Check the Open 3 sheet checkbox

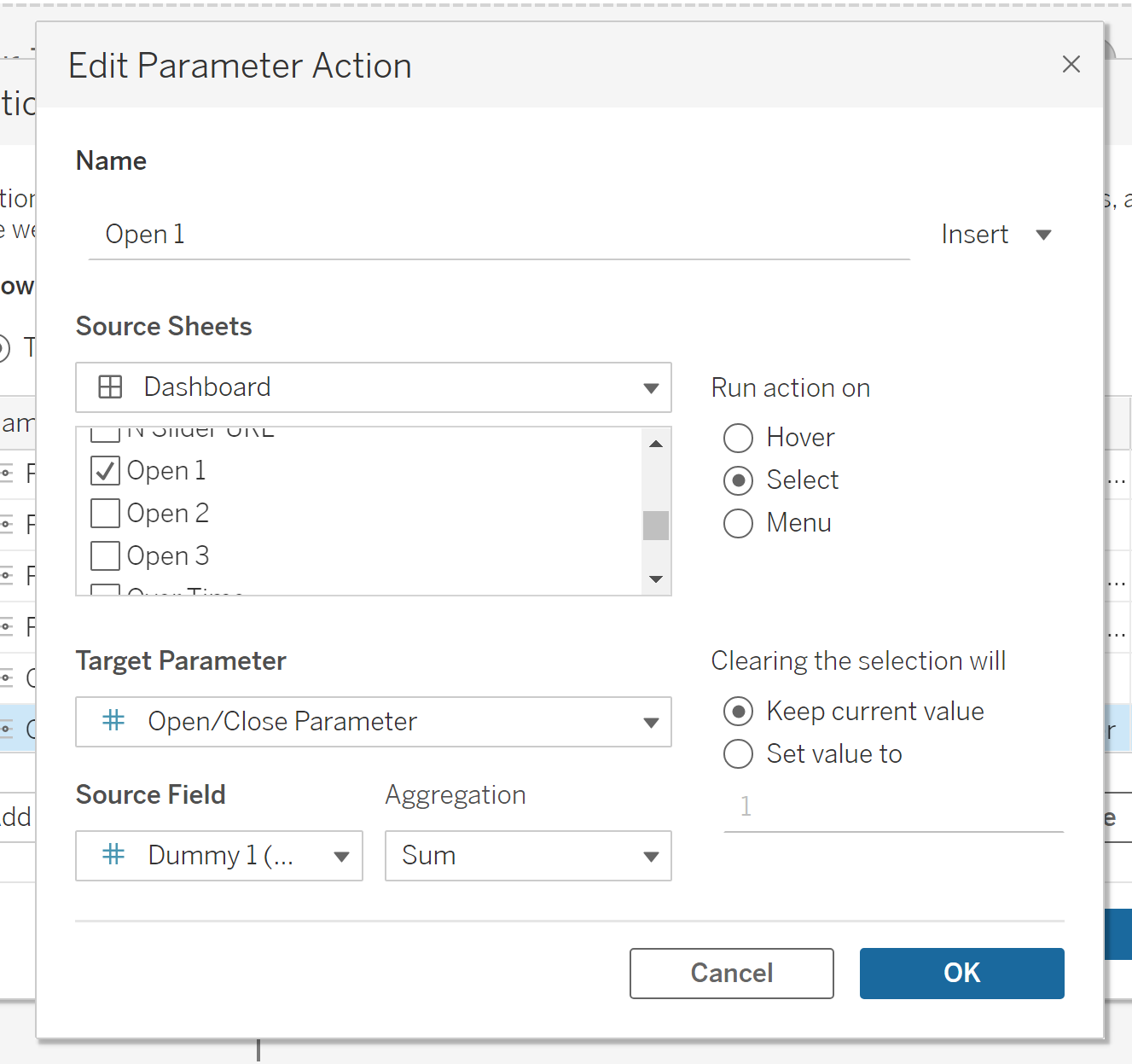[105, 556]
